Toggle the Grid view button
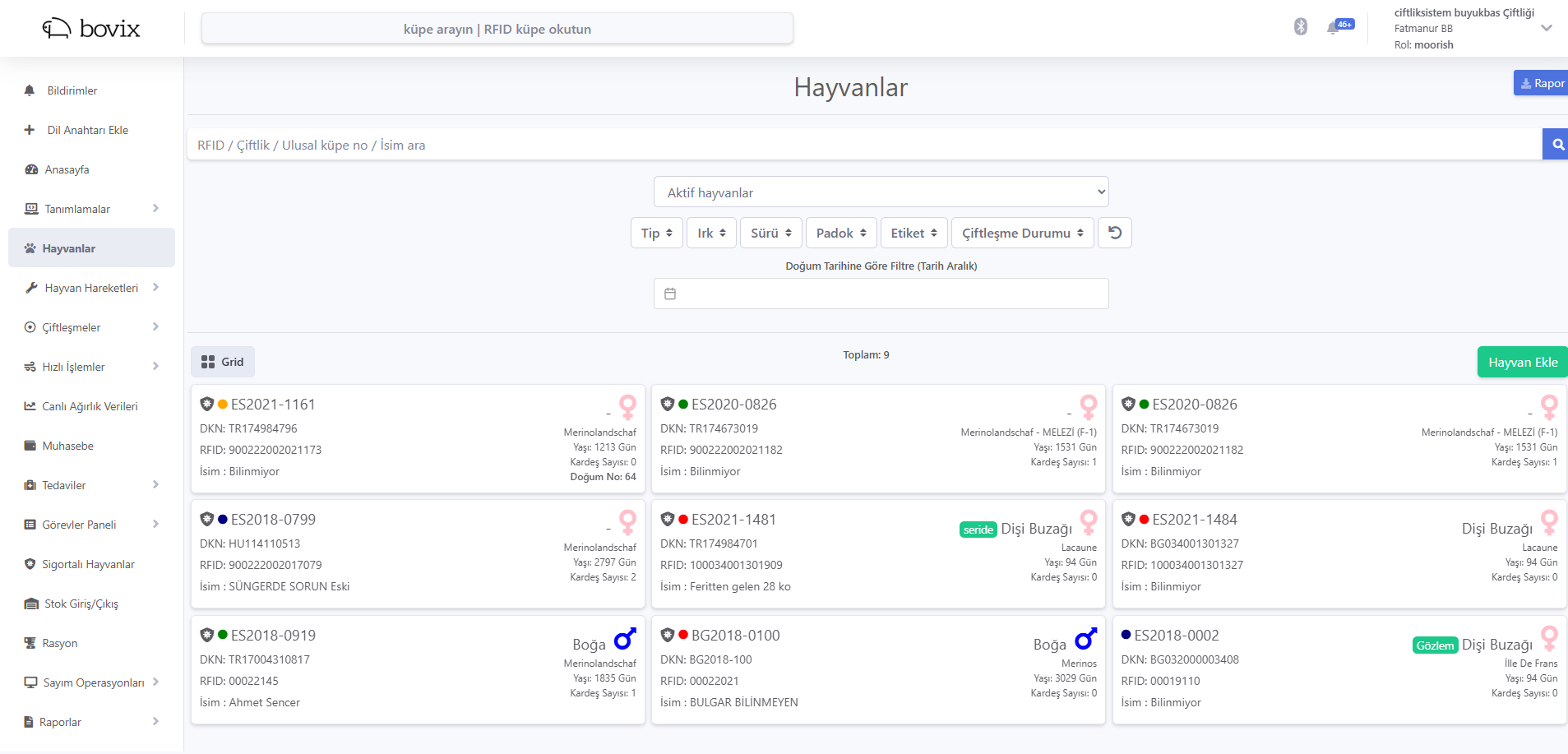The width and height of the screenshot is (1568, 754). [223, 362]
